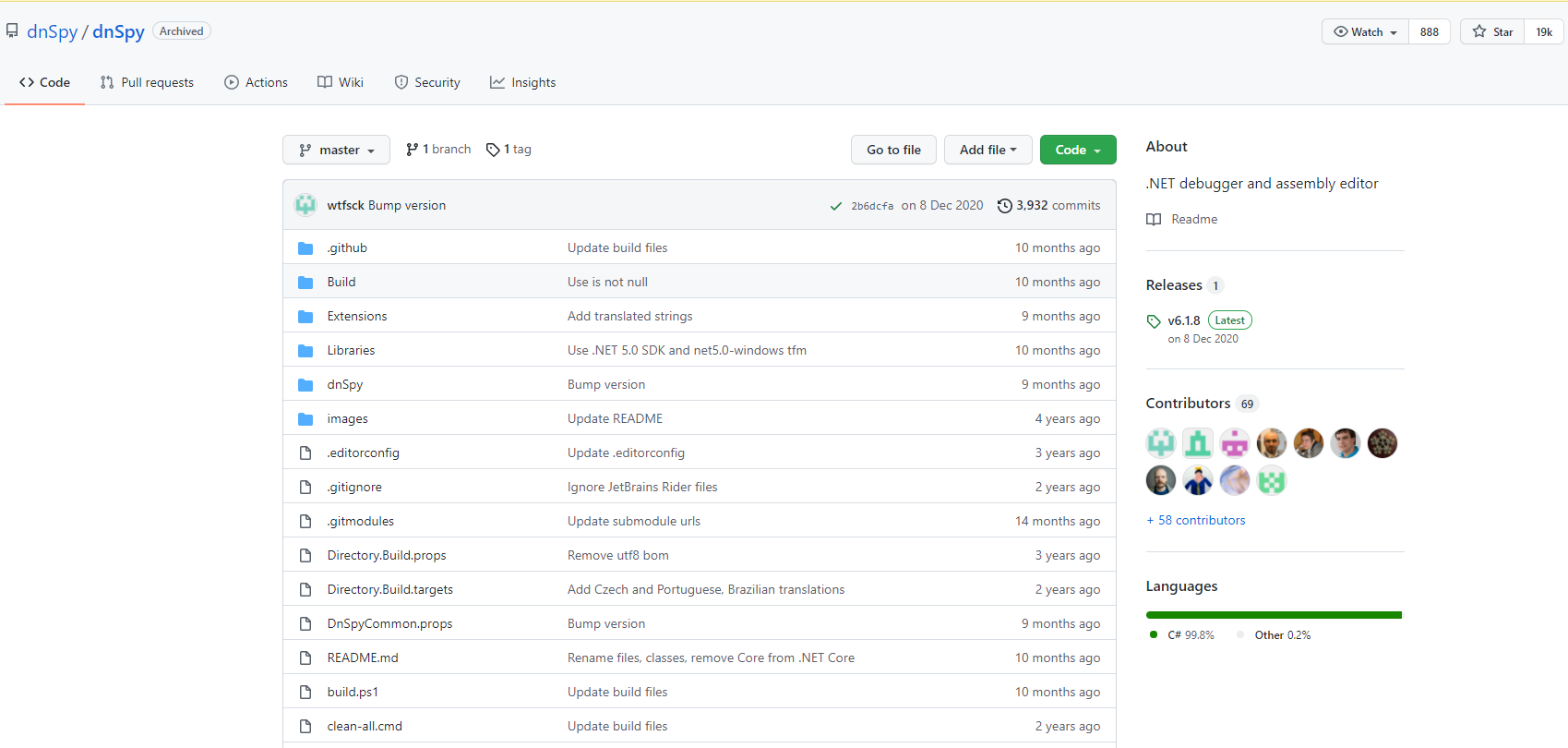This screenshot has height=748, width=1568.
Task: Switch to the Code tab
Action: [x=44, y=82]
